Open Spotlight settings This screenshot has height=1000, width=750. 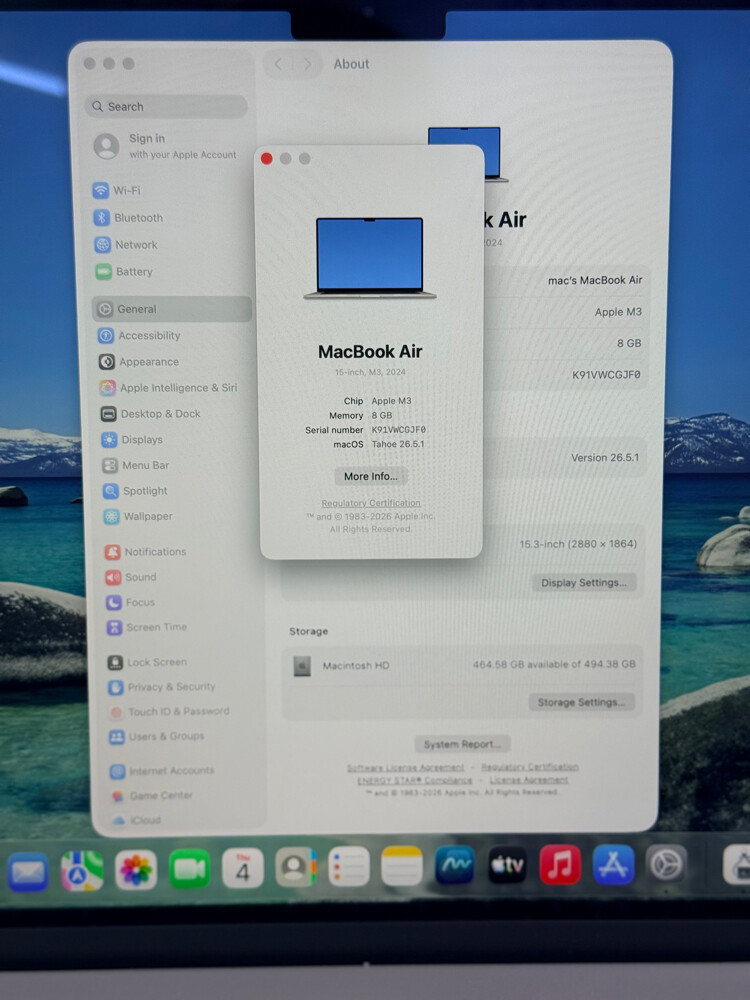(135, 491)
